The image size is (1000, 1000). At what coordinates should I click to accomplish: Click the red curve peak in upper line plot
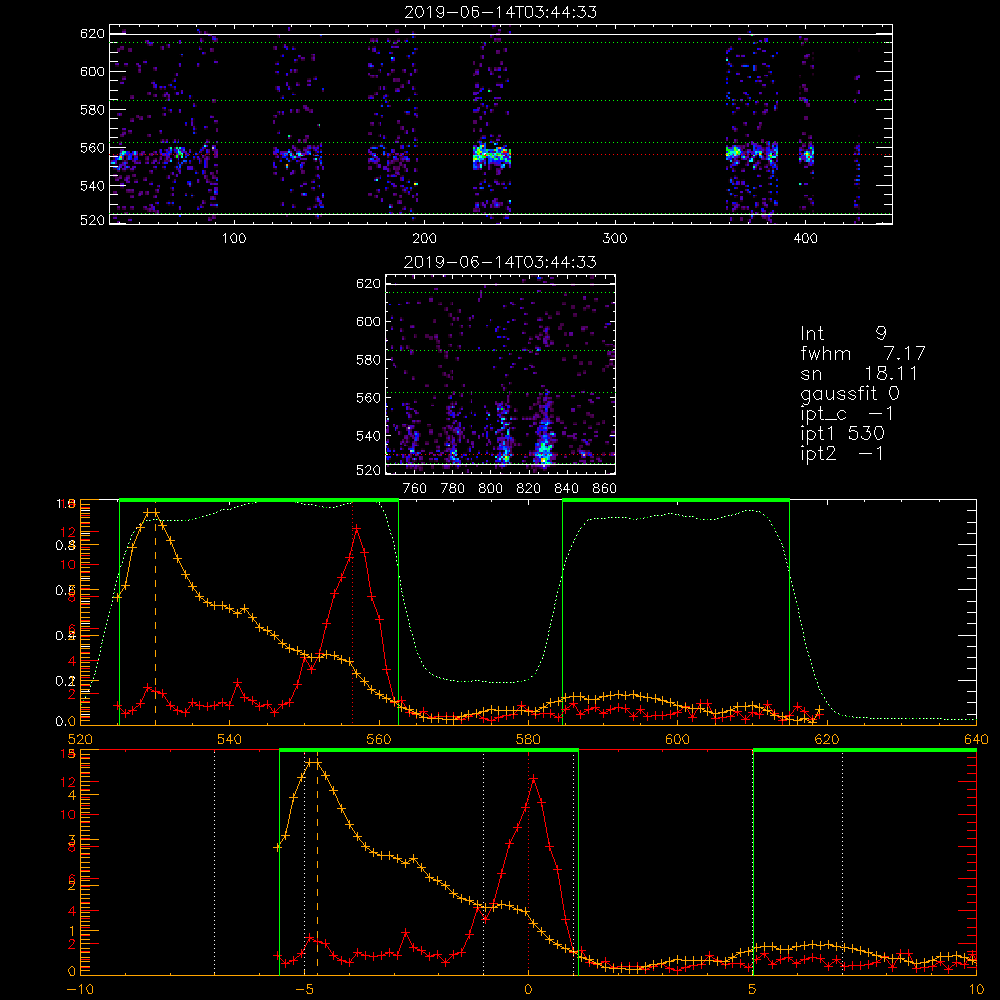(x=357, y=529)
